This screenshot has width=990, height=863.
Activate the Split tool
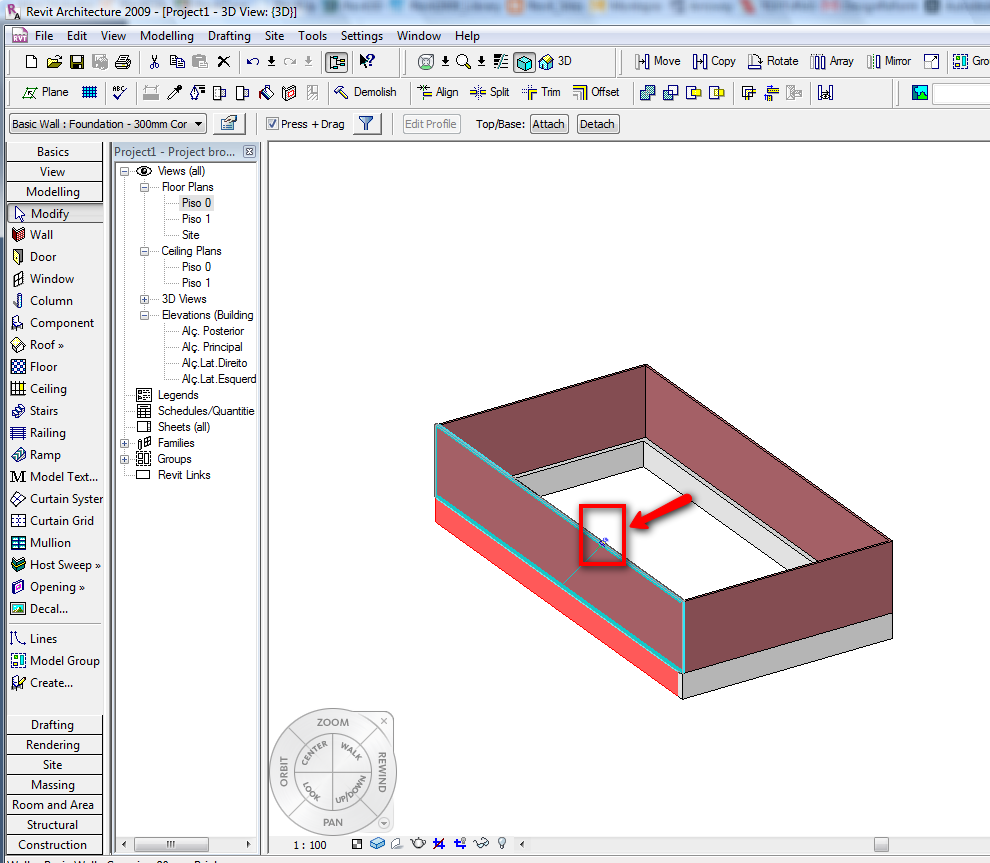[489, 92]
